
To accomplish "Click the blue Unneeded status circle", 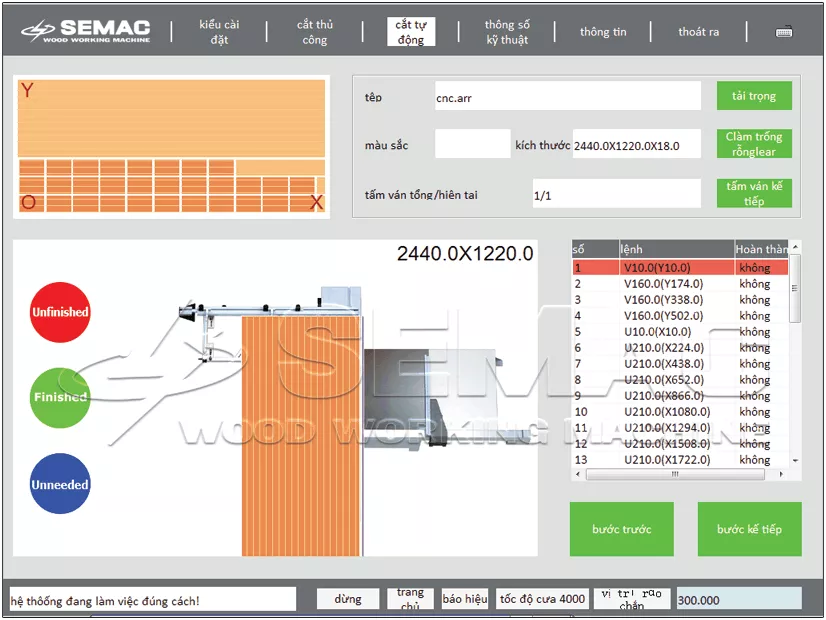I will 60,484.
